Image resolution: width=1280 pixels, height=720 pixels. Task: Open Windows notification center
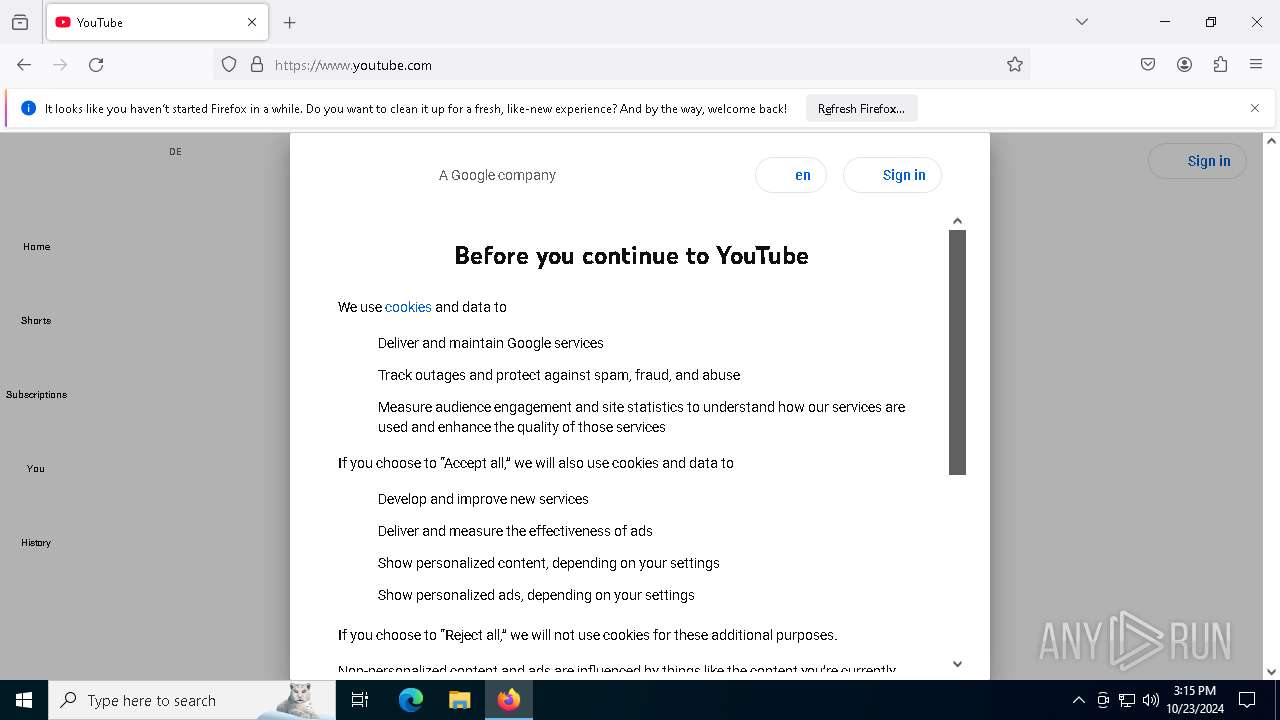click(x=1247, y=700)
